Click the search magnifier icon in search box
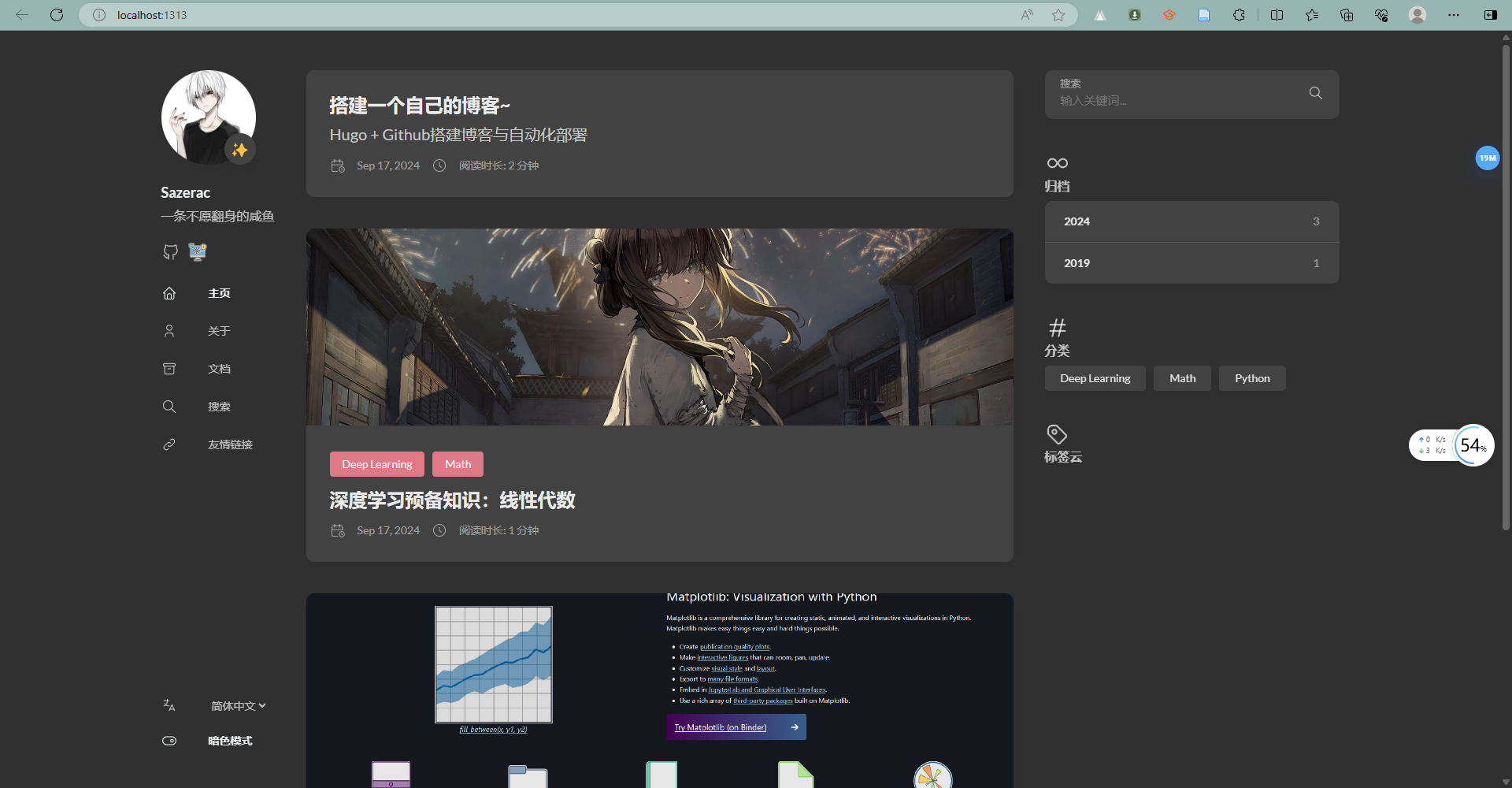The height and width of the screenshot is (788, 1512). (x=1316, y=93)
